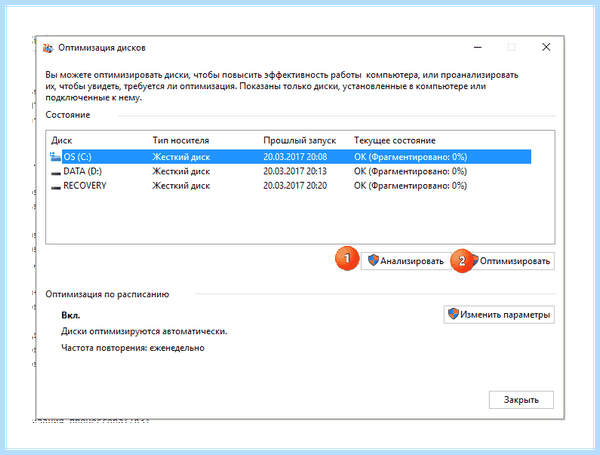Click the Прошлый запуск column header
Image resolution: width=600 pixels, height=455 pixels.
[300, 140]
